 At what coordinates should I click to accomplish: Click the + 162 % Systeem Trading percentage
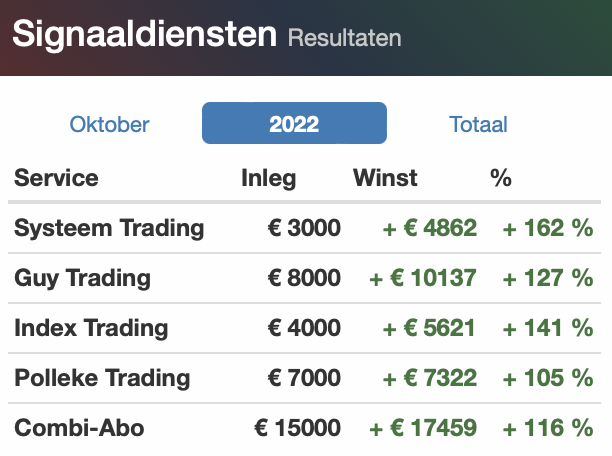click(x=548, y=228)
